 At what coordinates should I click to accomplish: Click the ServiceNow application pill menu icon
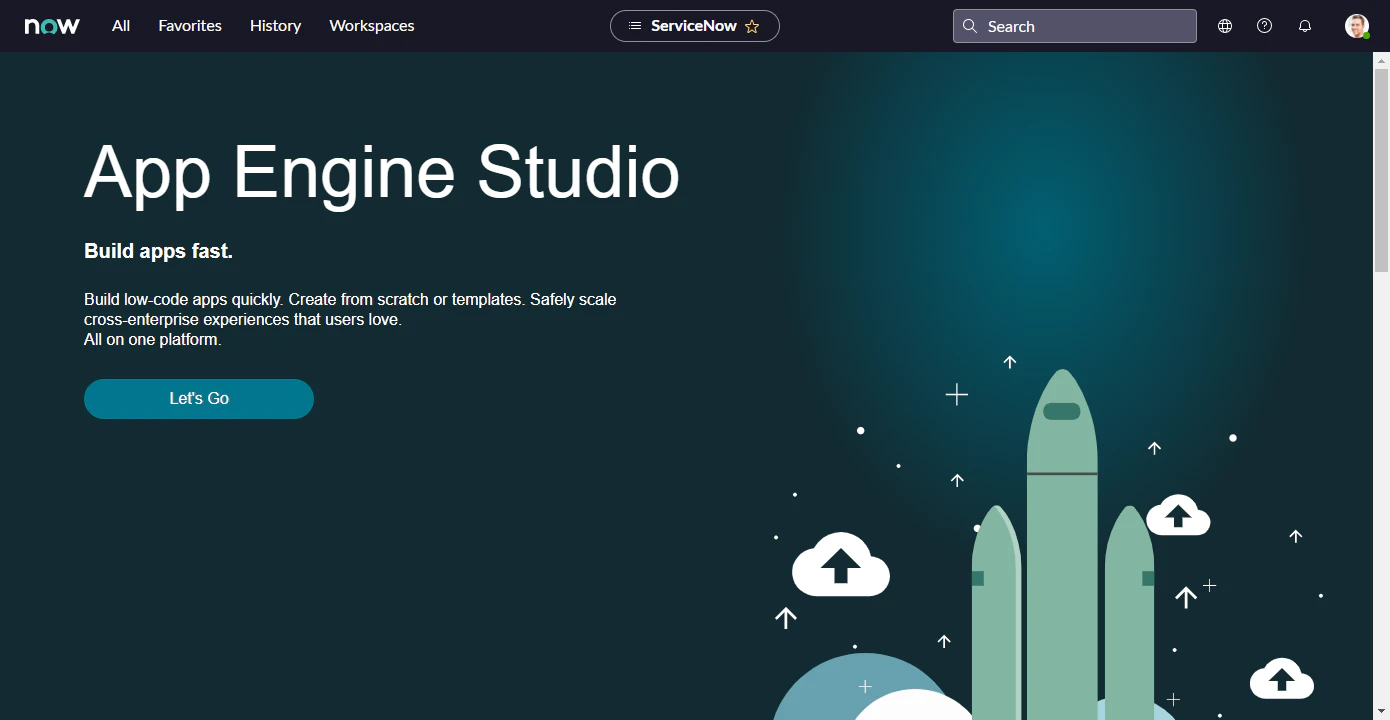pyautogui.click(x=635, y=26)
